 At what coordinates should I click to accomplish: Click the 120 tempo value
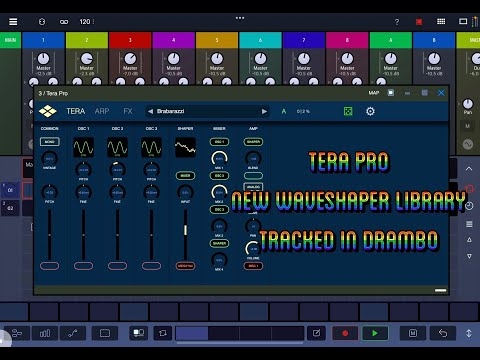point(85,22)
